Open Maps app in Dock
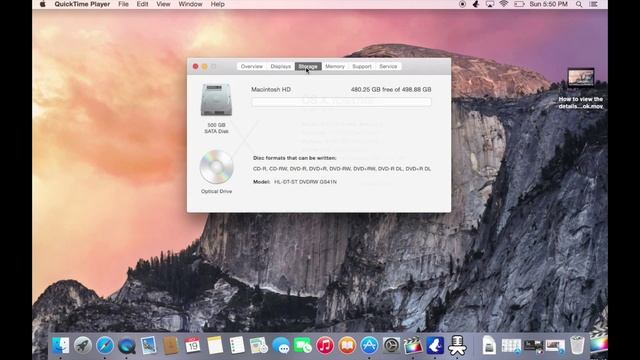The image size is (640, 360). (x=259, y=346)
